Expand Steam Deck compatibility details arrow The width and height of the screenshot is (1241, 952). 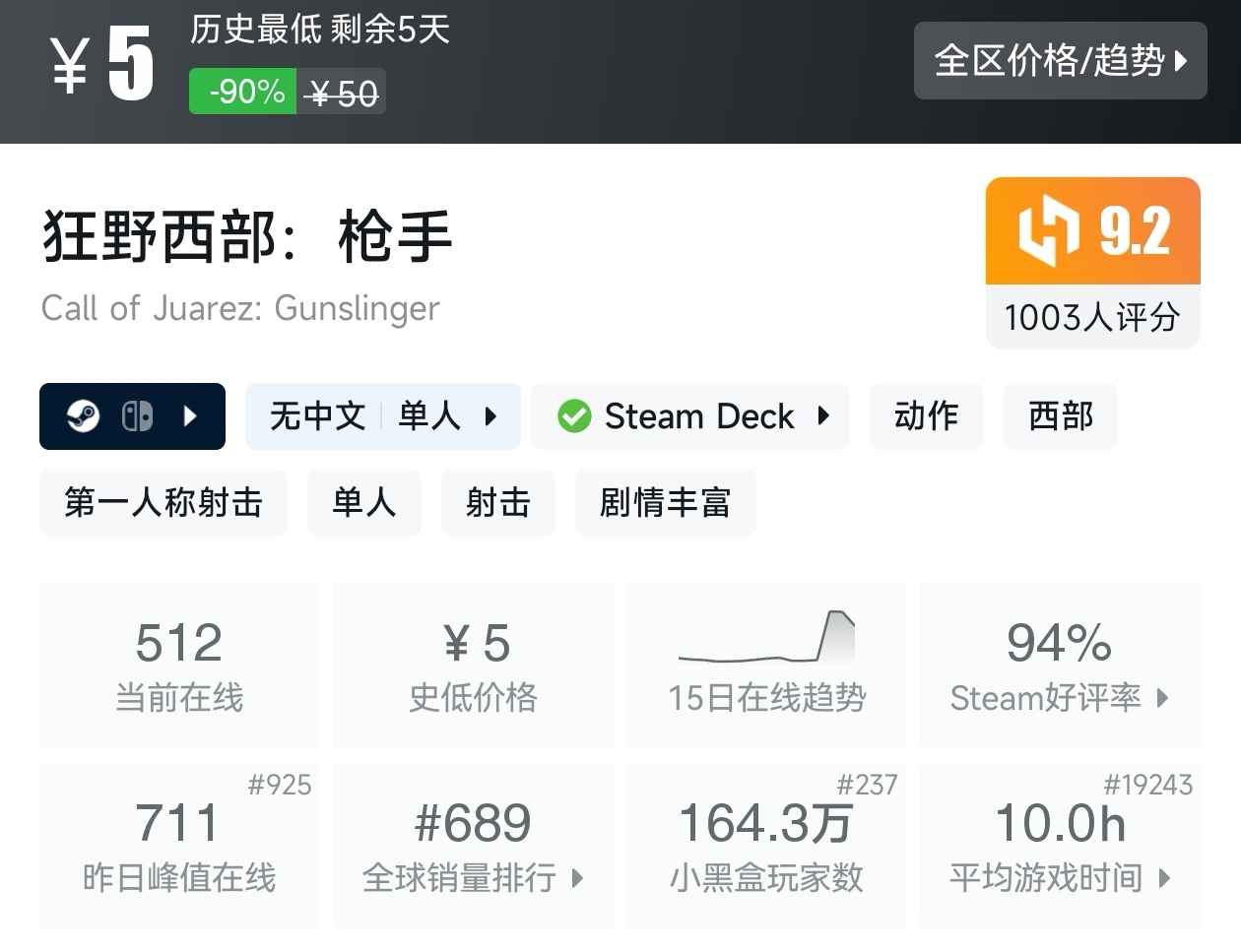point(823,416)
